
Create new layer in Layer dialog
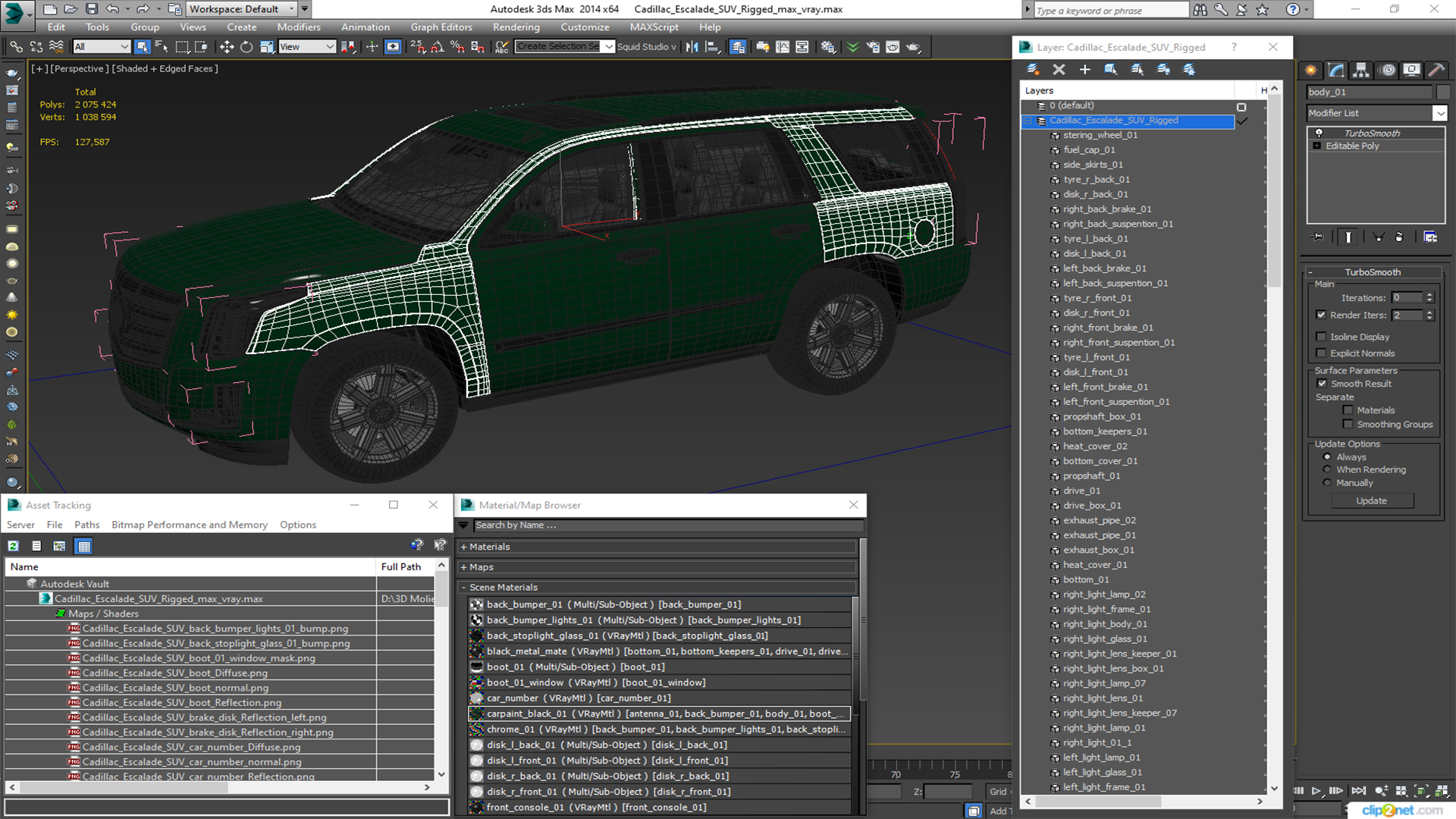point(1033,70)
